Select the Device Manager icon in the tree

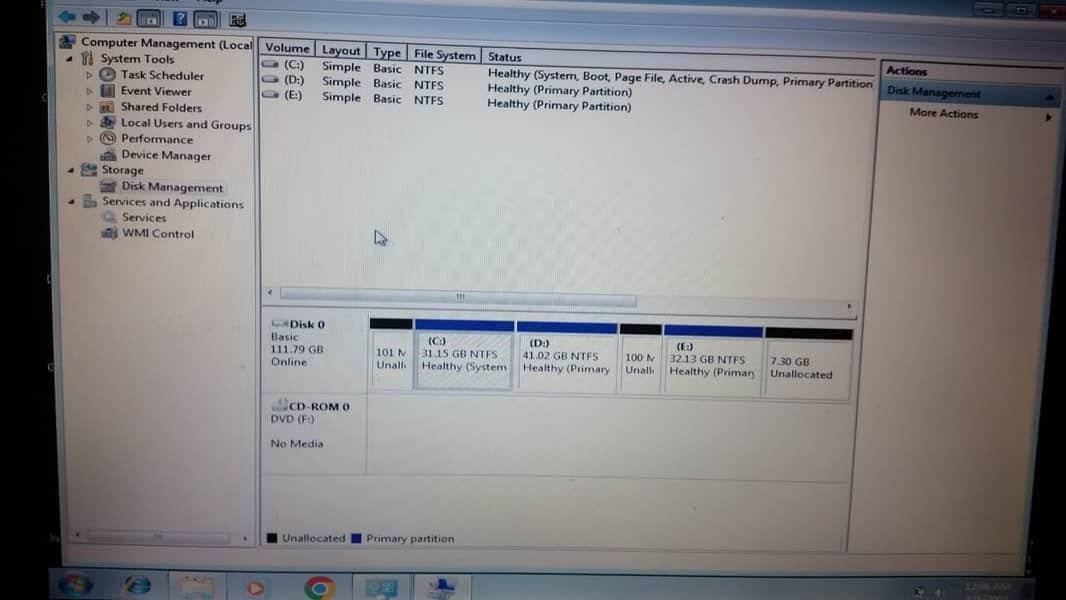pyautogui.click(x=108, y=155)
